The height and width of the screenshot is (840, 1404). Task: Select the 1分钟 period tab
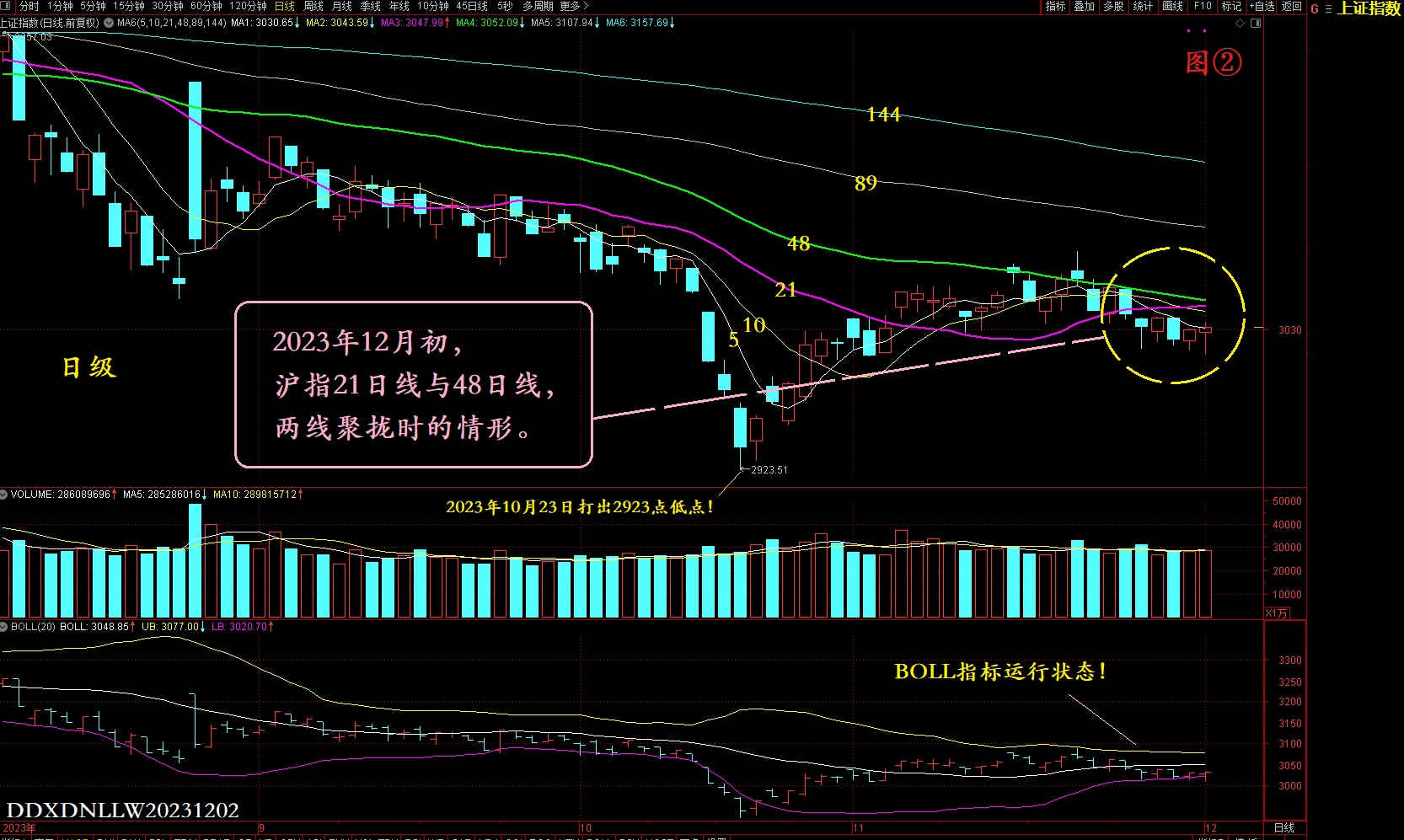point(60,6)
